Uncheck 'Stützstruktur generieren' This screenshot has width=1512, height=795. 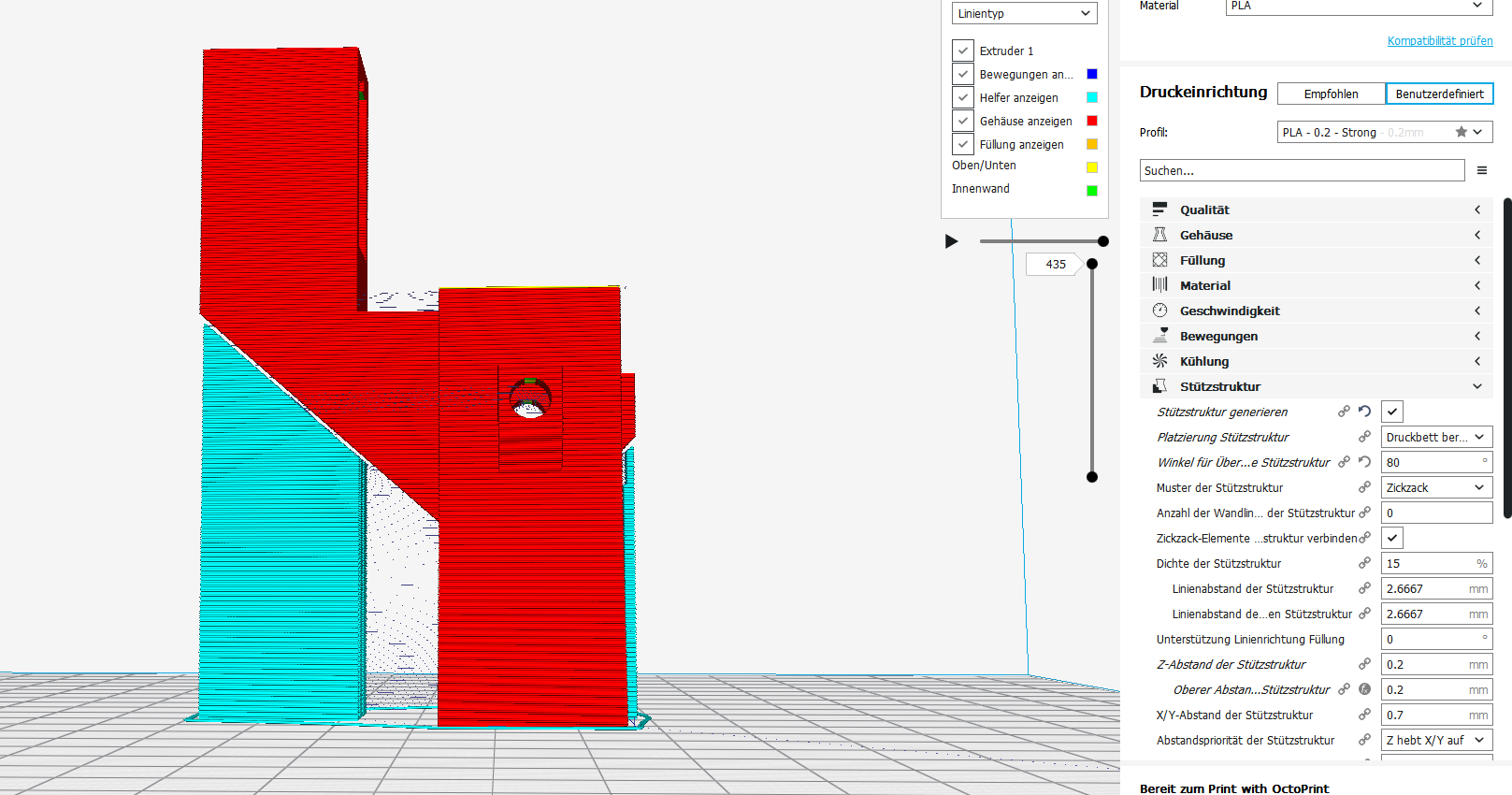[1392, 412]
